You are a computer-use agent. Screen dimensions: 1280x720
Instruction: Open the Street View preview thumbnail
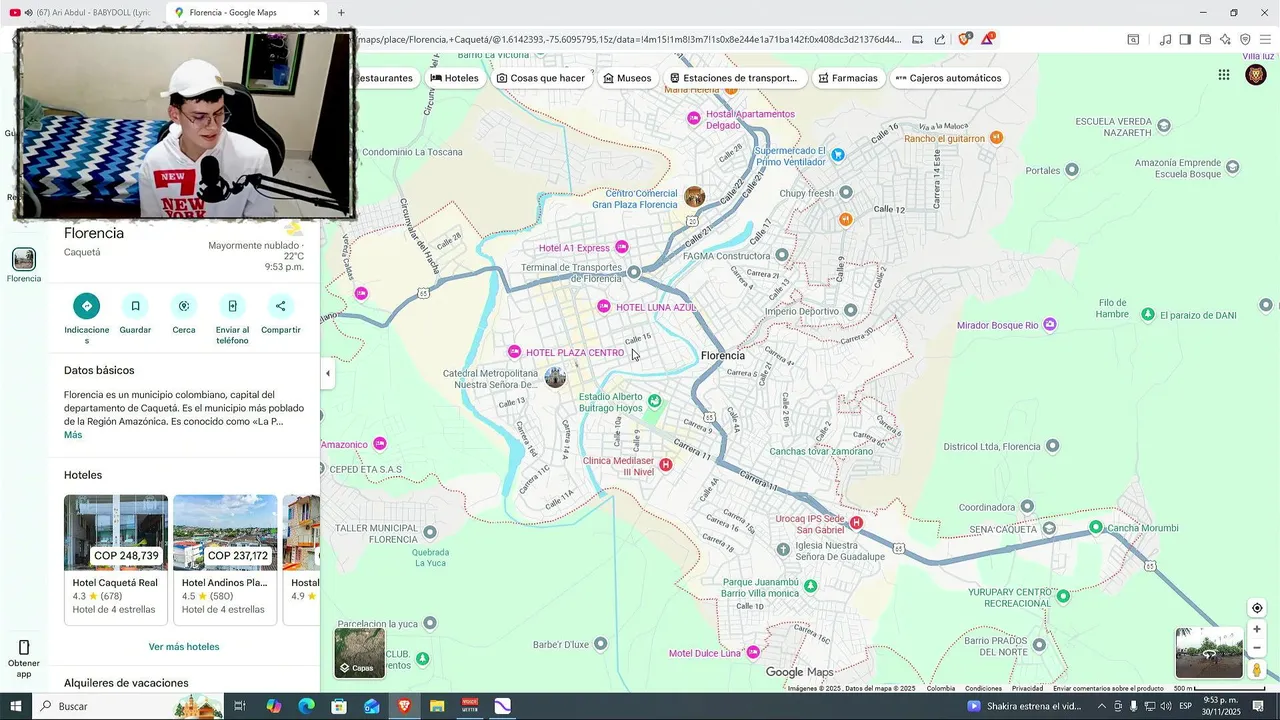click(1209, 653)
